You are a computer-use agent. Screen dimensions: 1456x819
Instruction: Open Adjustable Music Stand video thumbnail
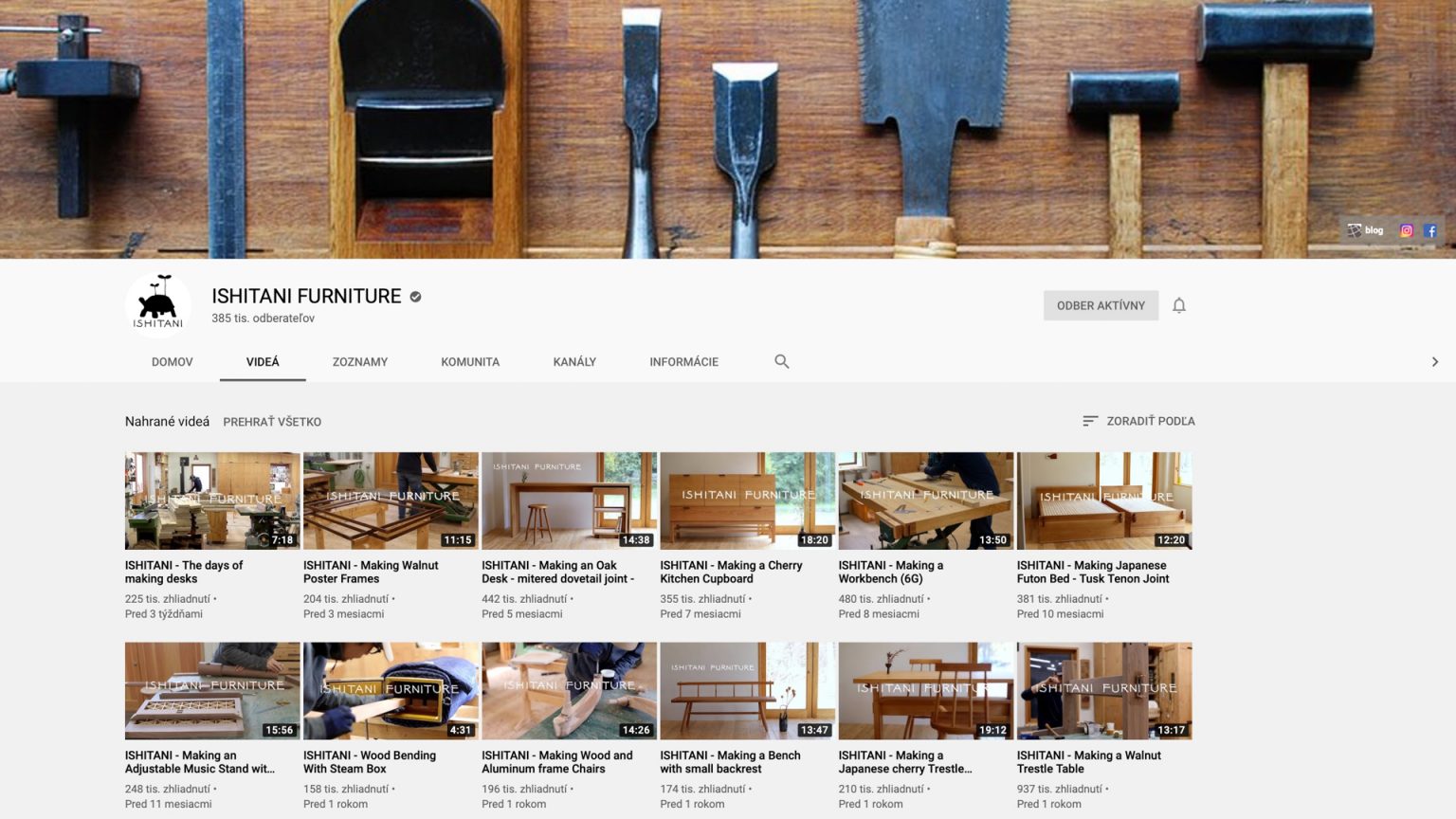[212, 691]
